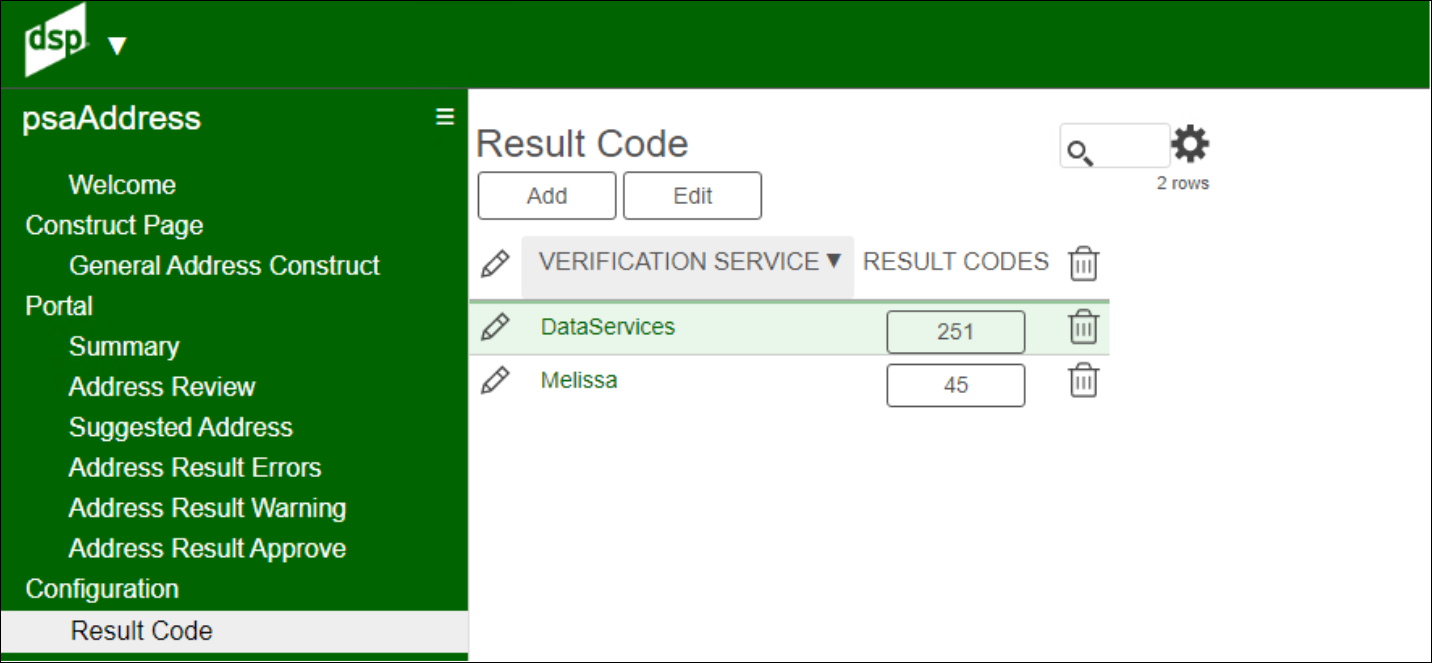1432x663 pixels.
Task: Go to Summary in Portal
Action: 124,347
